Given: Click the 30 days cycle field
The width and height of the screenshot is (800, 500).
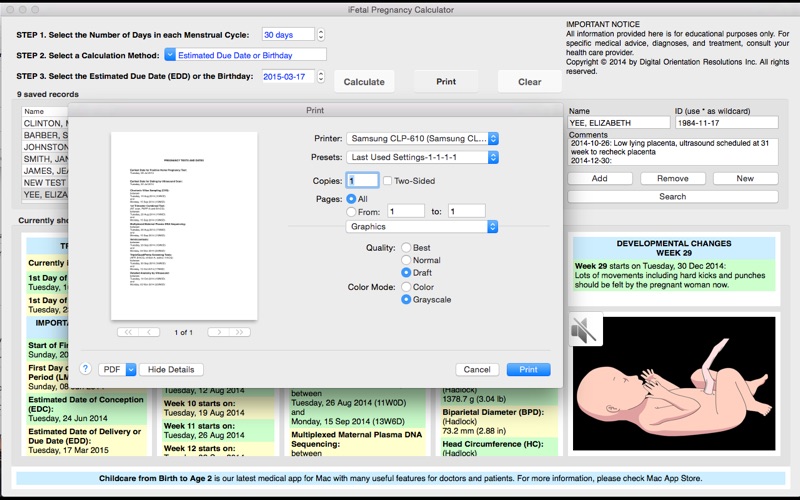Looking at the screenshot, I should point(288,35).
